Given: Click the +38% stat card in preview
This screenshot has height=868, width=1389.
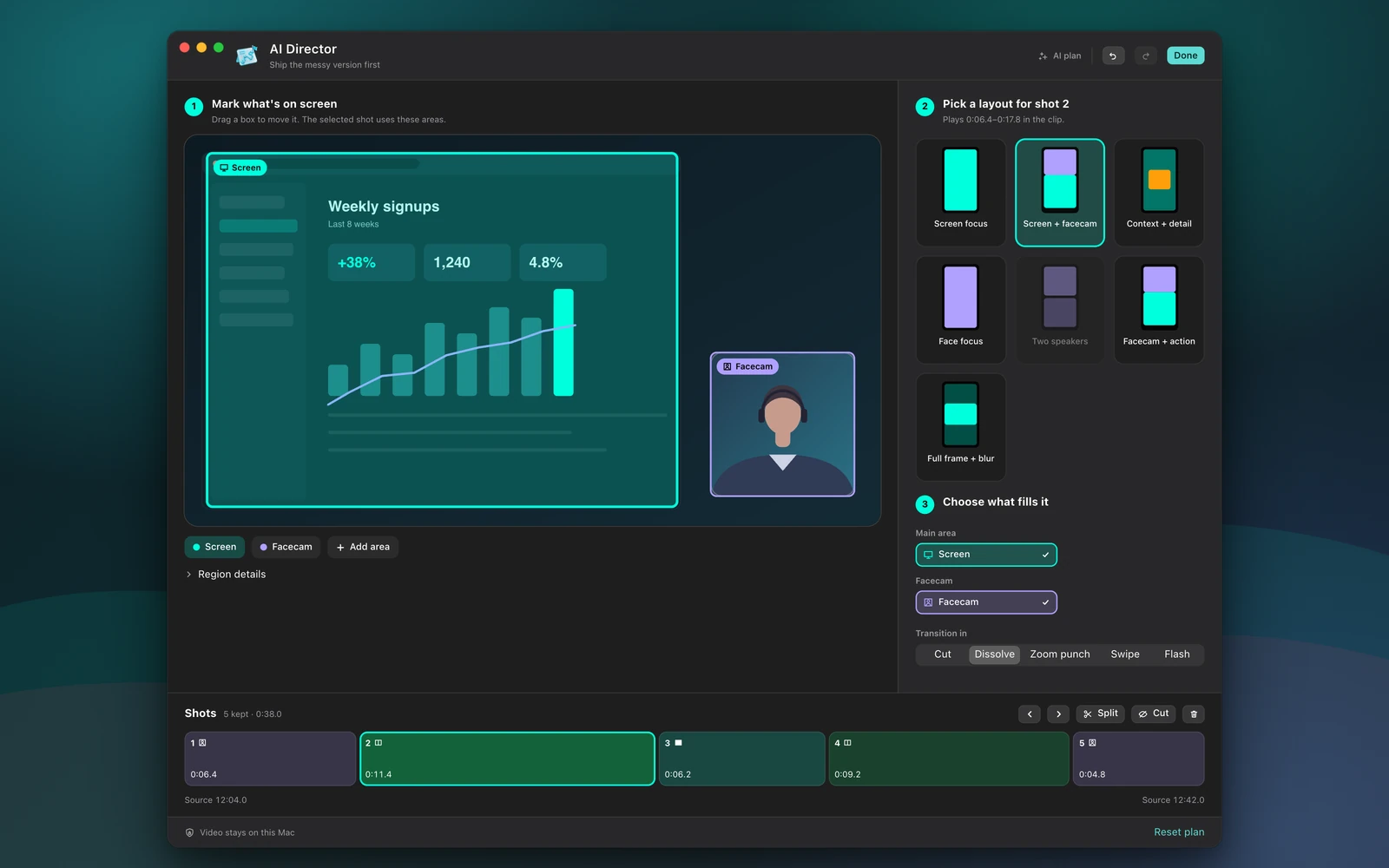Looking at the screenshot, I should 372,262.
